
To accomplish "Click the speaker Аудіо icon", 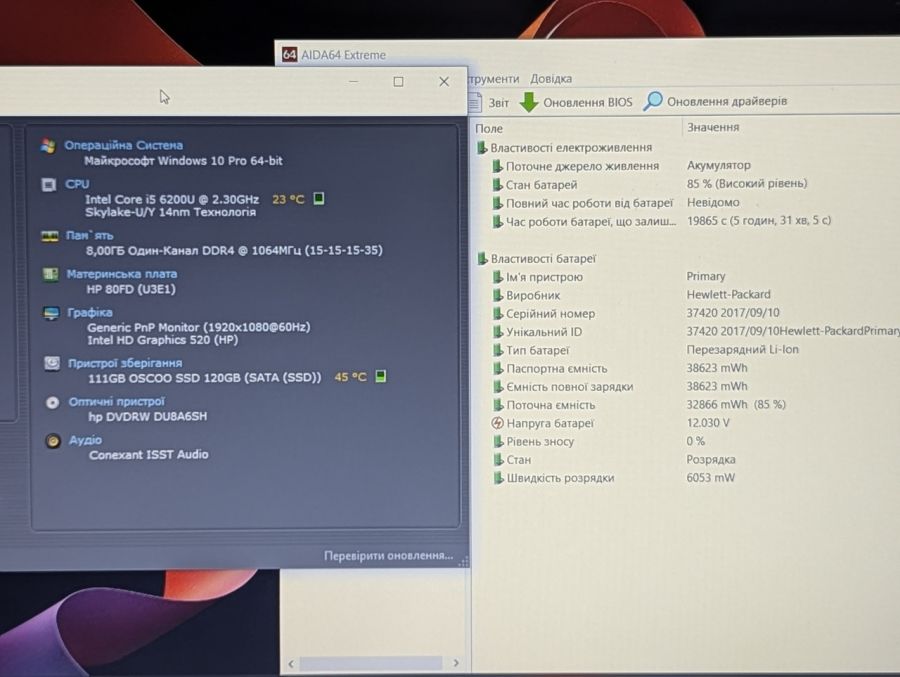I will [53, 441].
